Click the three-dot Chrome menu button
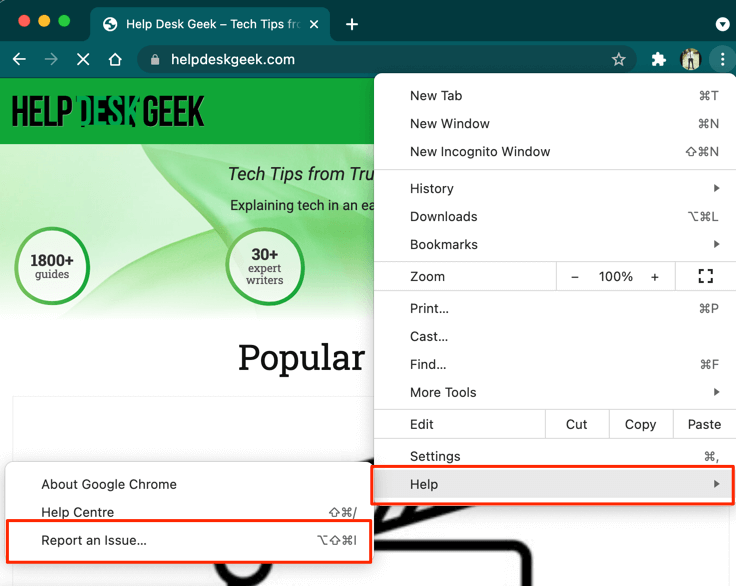The image size is (736, 586). pyautogui.click(x=722, y=60)
